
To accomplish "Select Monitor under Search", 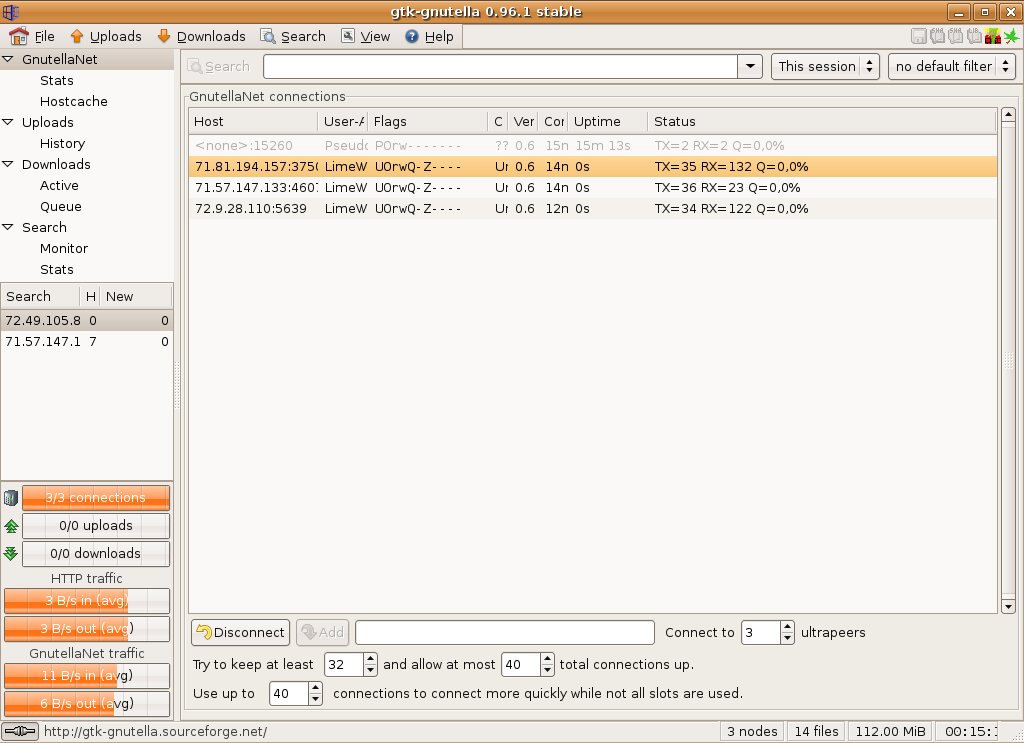I will 63,248.
